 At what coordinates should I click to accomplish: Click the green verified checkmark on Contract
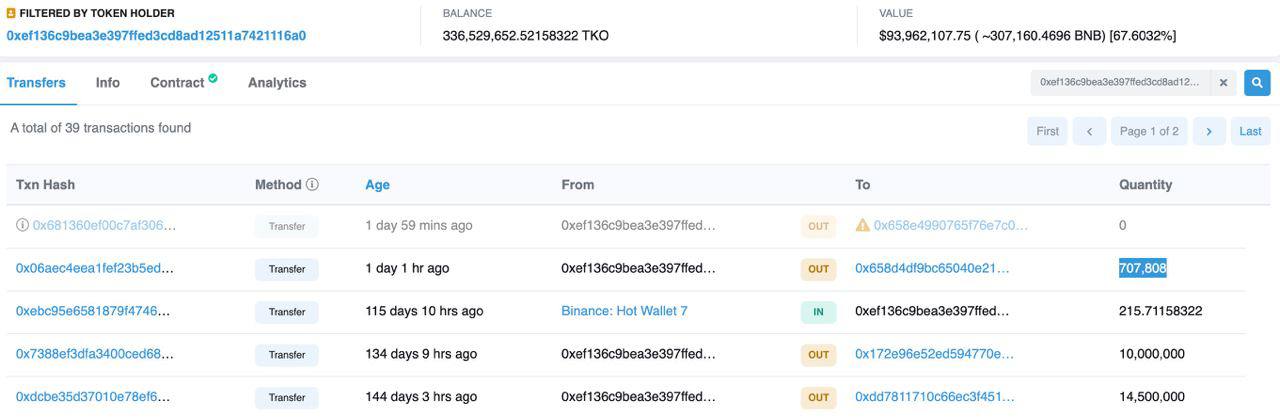pyautogui.click(x=213, y=77)
